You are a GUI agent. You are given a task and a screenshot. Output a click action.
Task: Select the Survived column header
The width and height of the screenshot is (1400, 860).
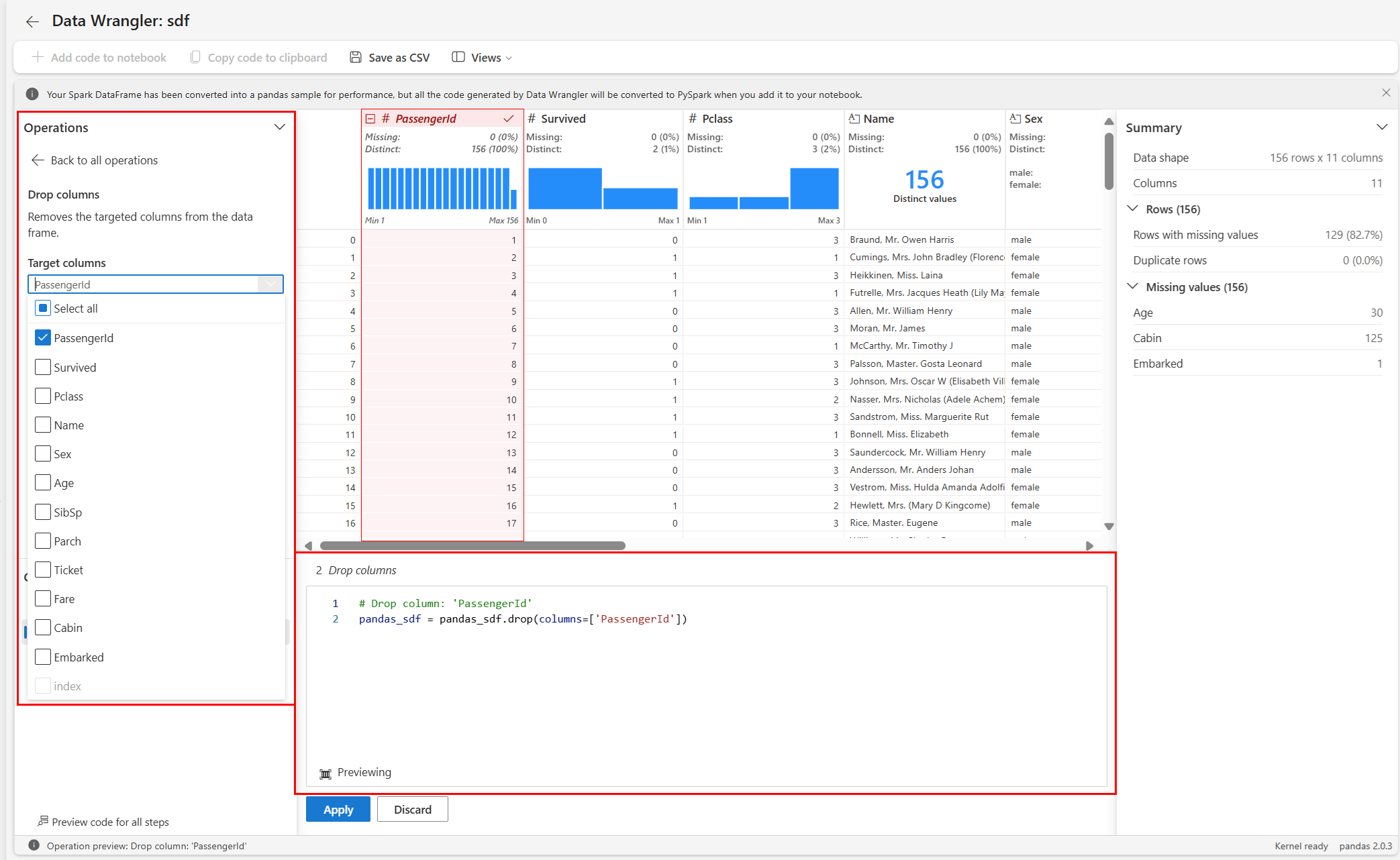click(563, 119)
